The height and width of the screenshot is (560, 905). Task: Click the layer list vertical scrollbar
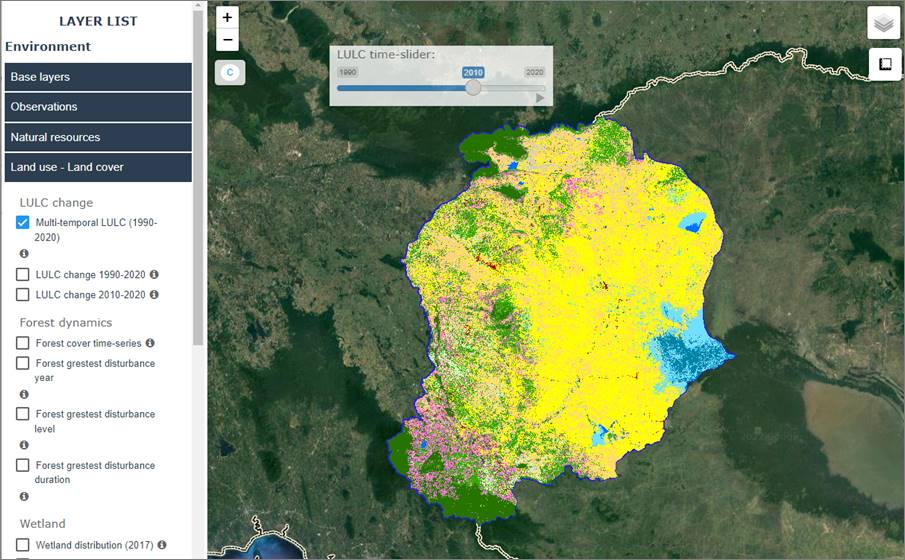(199, 178)
